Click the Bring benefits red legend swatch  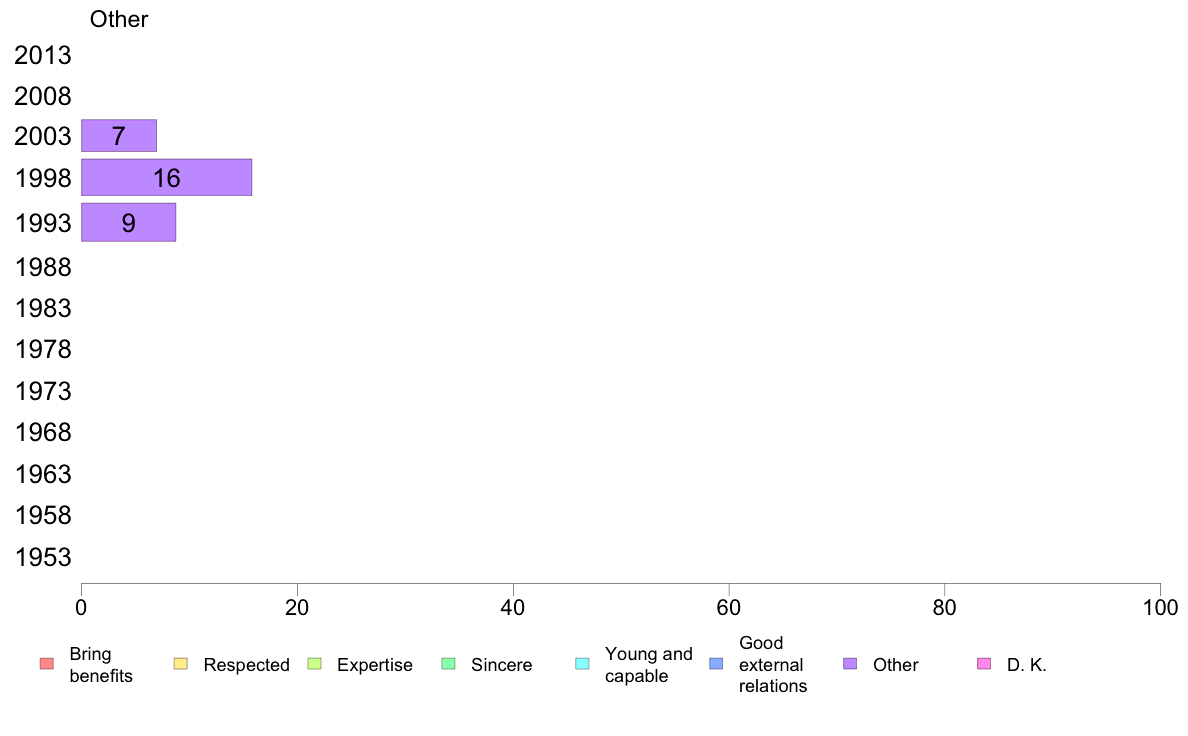[x=46, y=664]
